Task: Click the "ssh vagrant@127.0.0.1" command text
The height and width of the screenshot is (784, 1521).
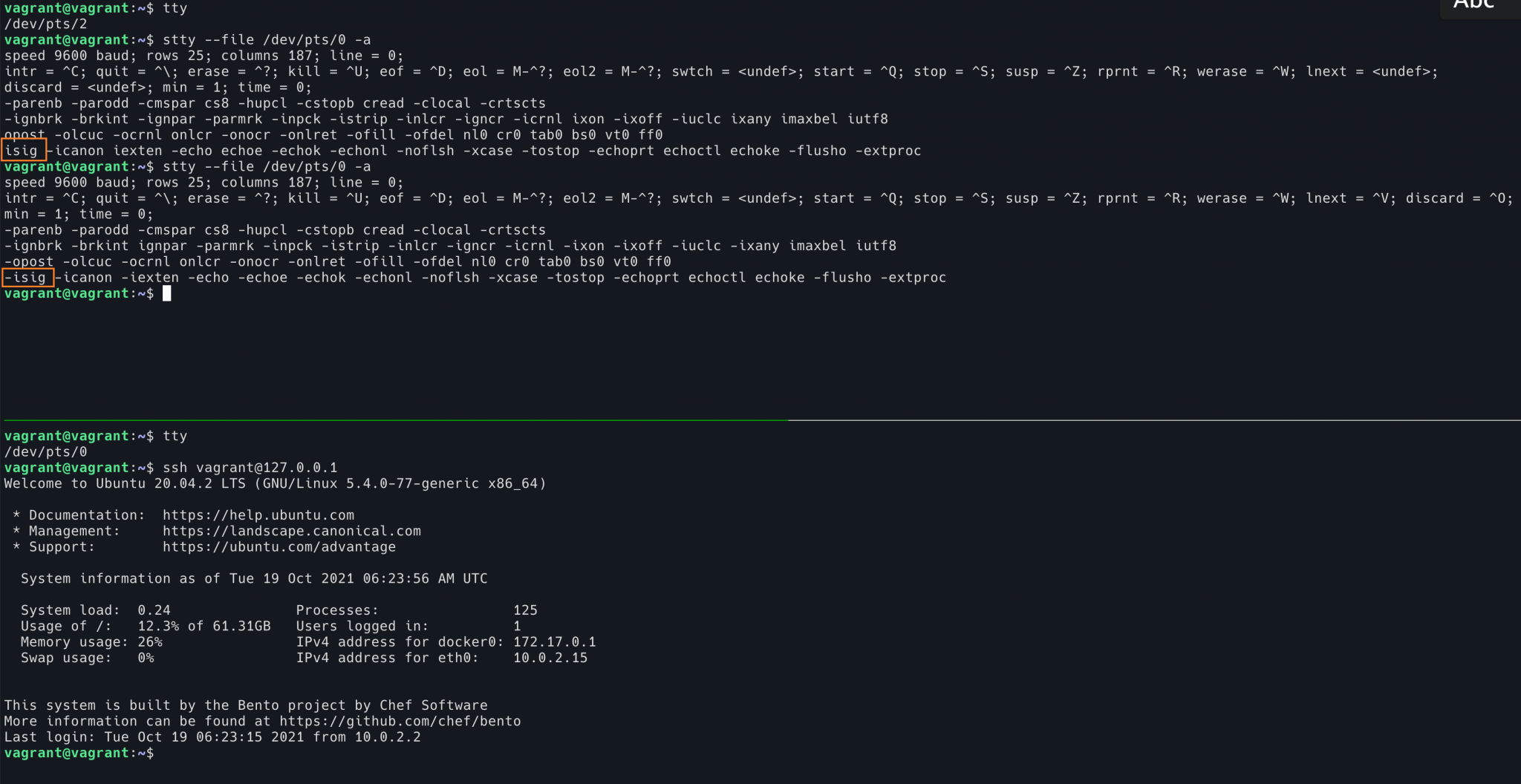Action: (x=250, y=468)
